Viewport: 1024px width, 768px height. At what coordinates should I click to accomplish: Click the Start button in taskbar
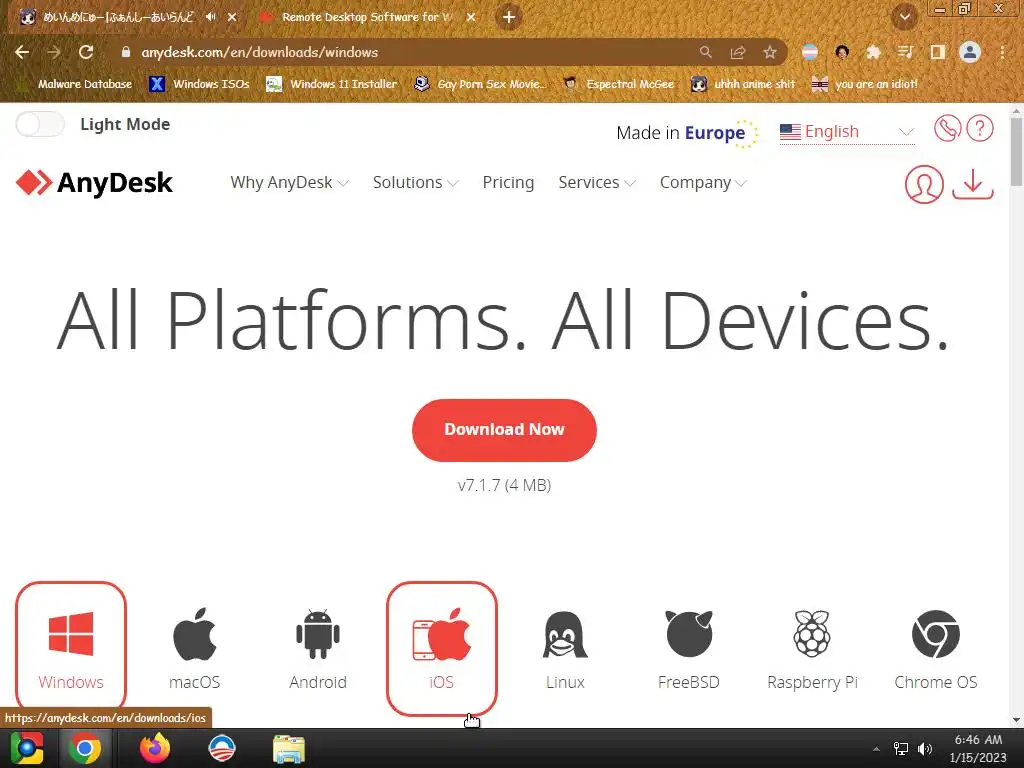pos(27,748)
